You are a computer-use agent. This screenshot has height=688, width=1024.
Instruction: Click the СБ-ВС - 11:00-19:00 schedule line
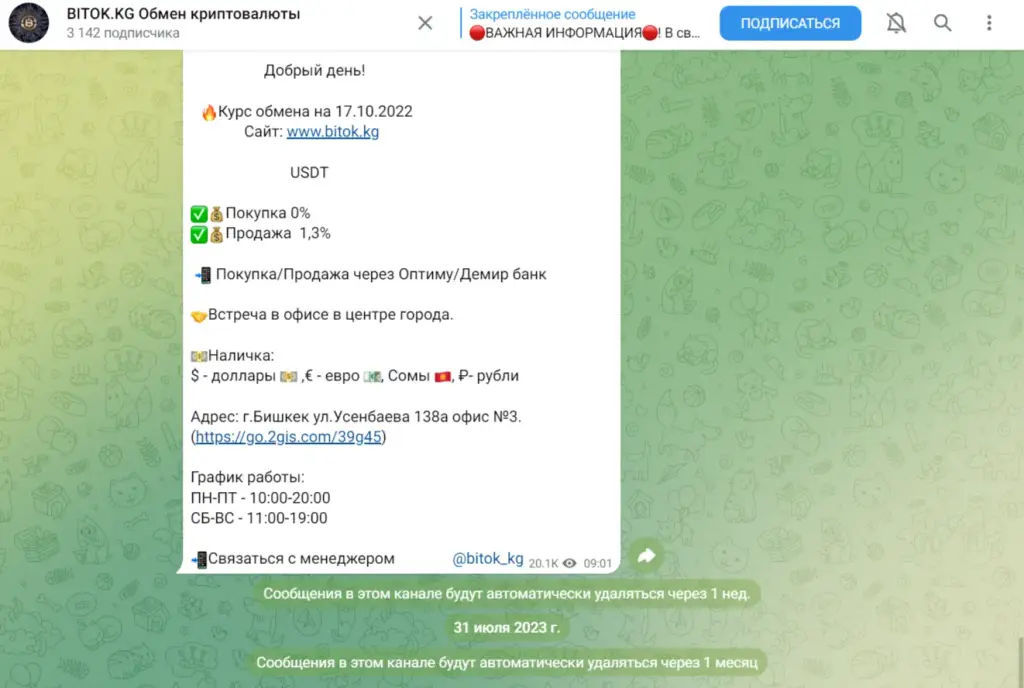click(259, 518)
